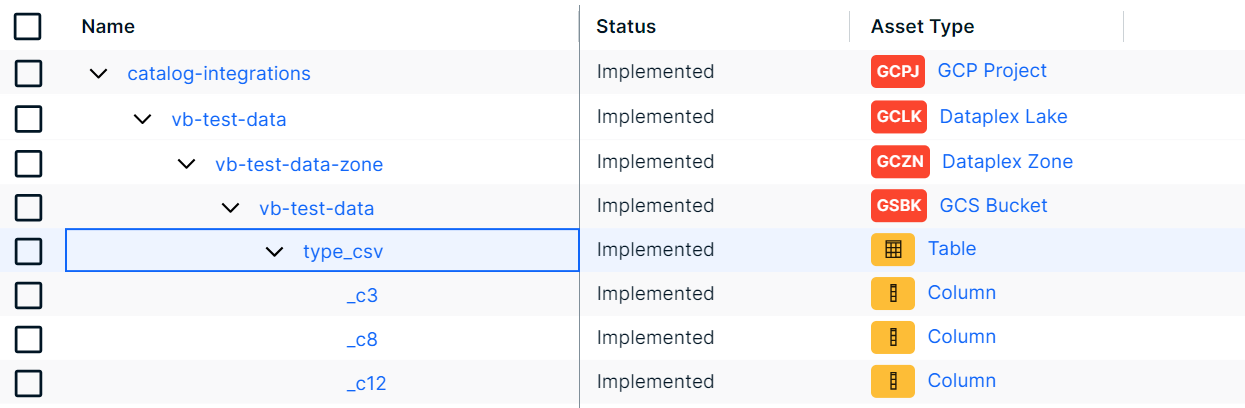Collapse the catalog-integrations tree node

click(x=98, y=74)
